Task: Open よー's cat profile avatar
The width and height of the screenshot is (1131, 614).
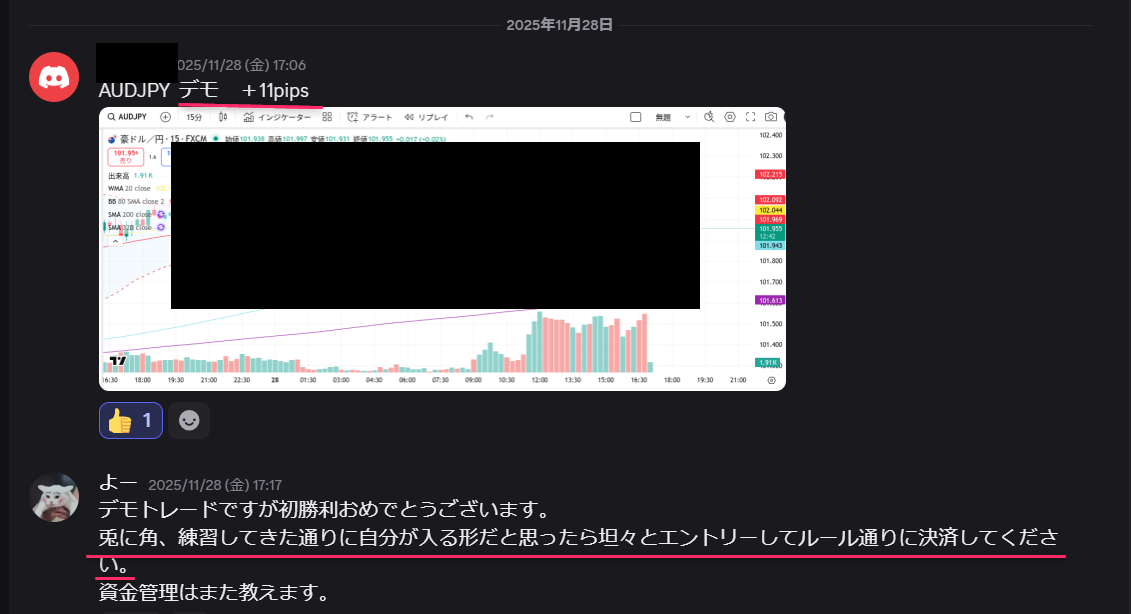Action: click(x=54, y=497)
